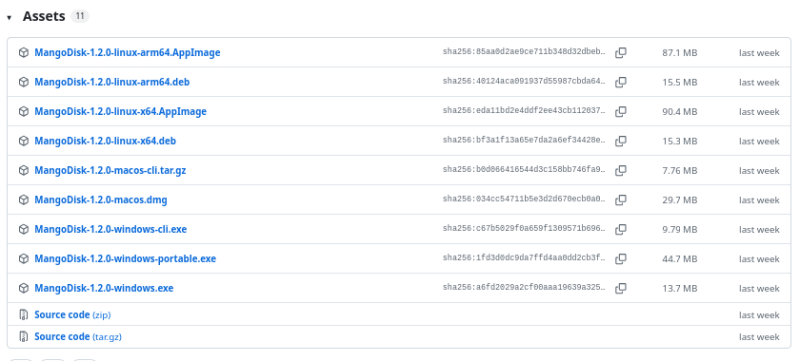The image size is (800, 361).
Task: Select hash text sha256:1fd3d0dc9da7ffd4aa0dd2cb3f
Action: pyautogui.click(x=524, y=258)
